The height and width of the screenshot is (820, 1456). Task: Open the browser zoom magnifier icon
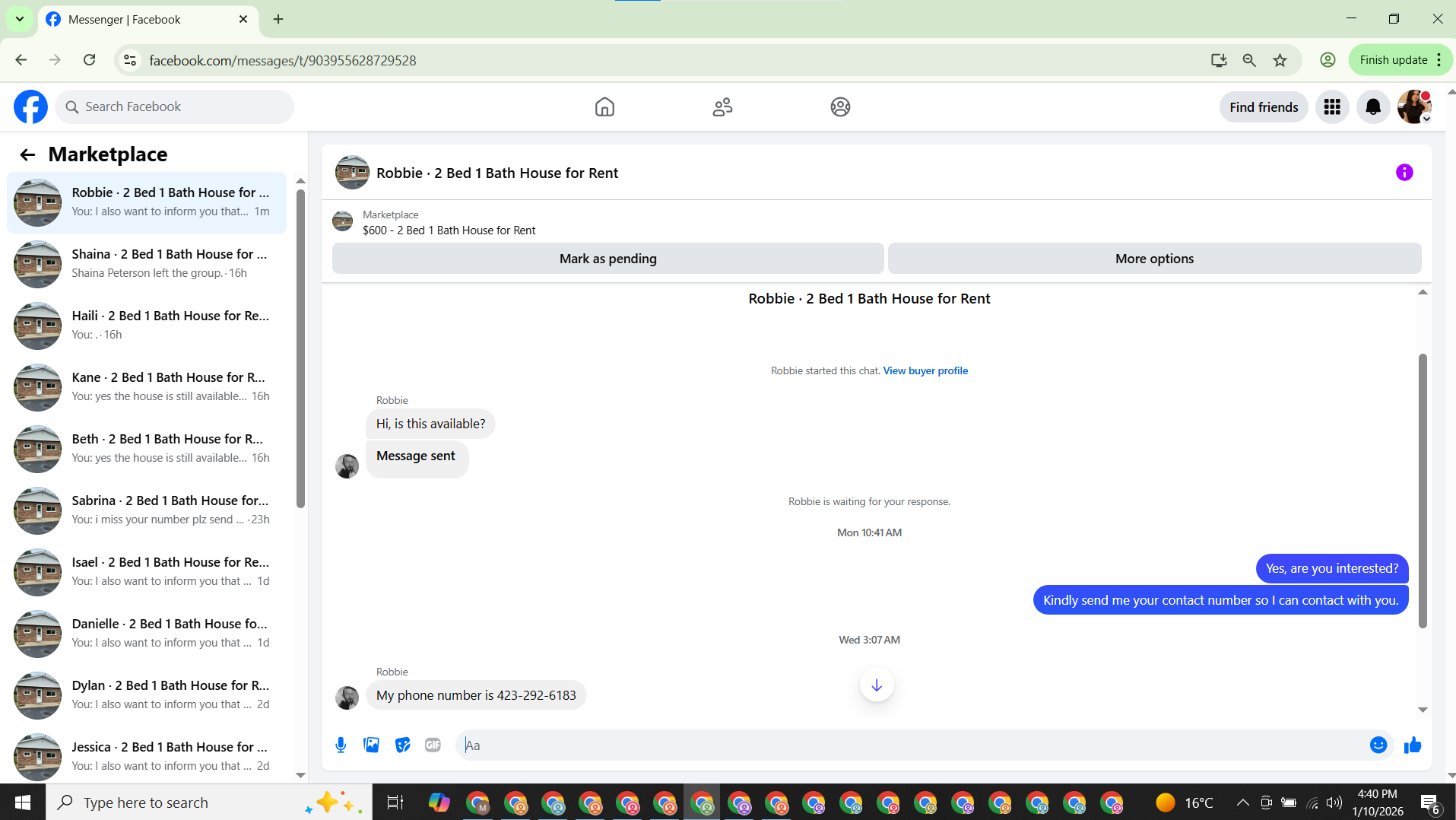click(1249, 60)
